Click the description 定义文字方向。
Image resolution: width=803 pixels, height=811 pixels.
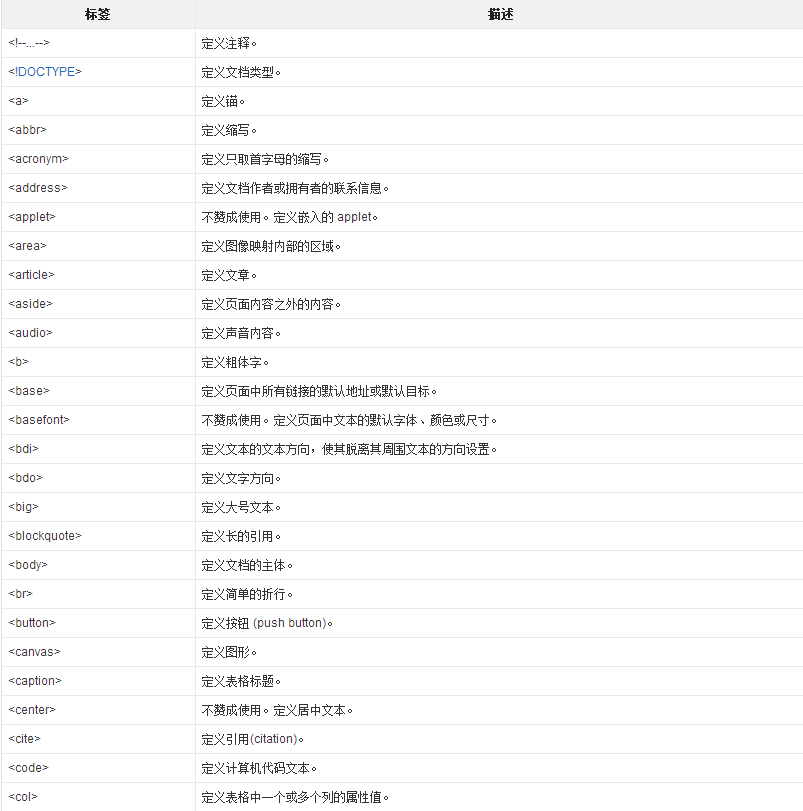(241, 478)
